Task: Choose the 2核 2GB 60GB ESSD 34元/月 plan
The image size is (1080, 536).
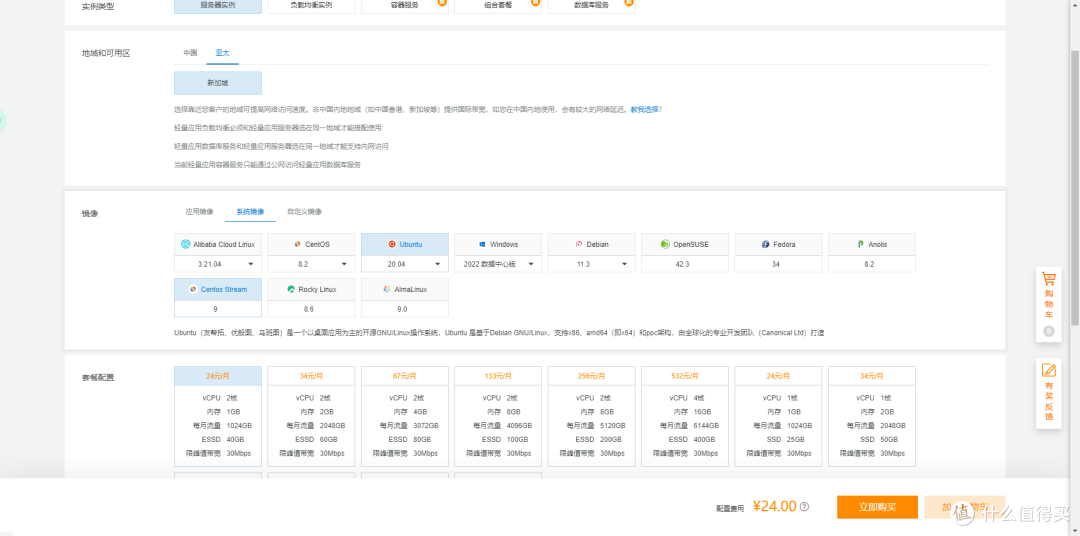Action: tap(311, 416)
